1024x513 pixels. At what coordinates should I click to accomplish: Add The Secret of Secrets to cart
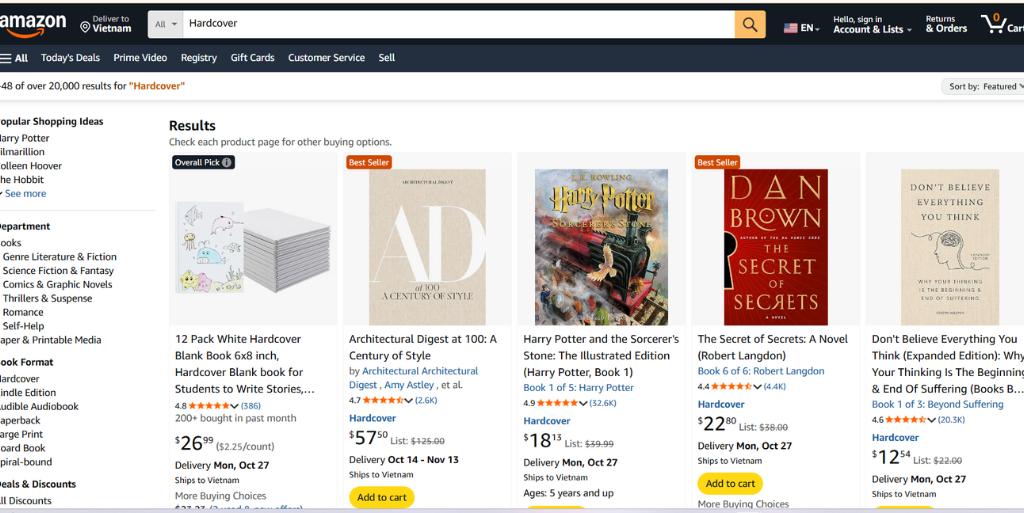pos(730,483)
